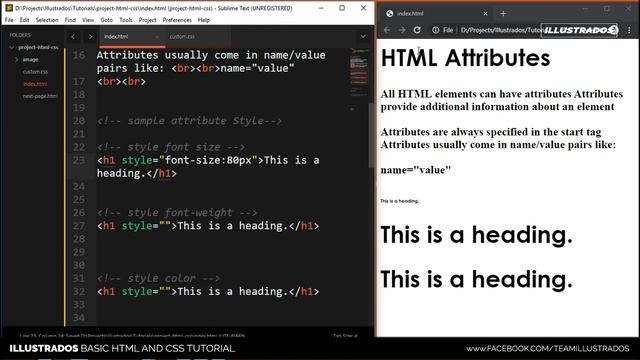Expand the image folder in sidebar
Viewport: 640px width, 360px height.
[x=16, y=60]
